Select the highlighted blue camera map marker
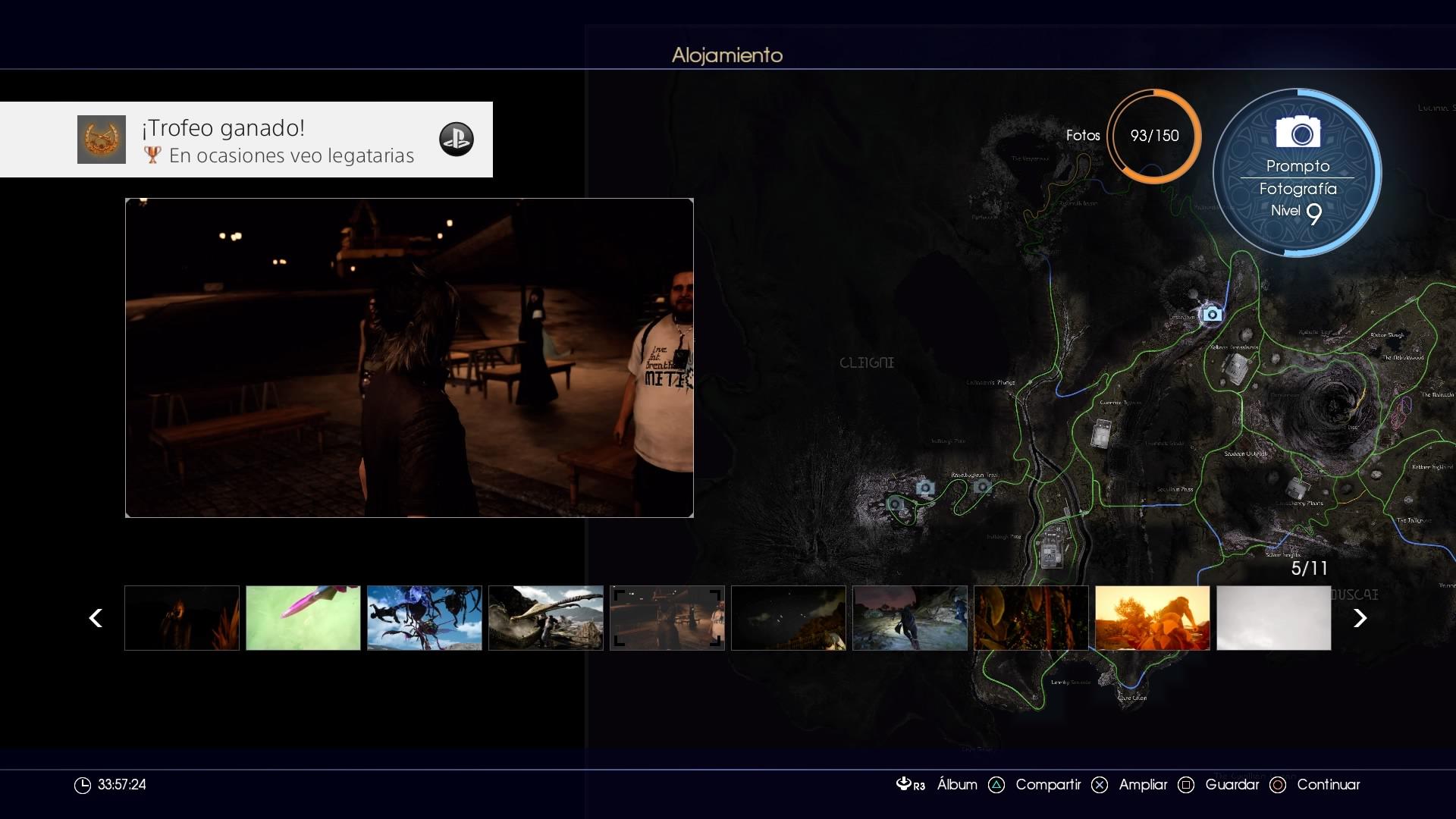 pos(1212,314)
